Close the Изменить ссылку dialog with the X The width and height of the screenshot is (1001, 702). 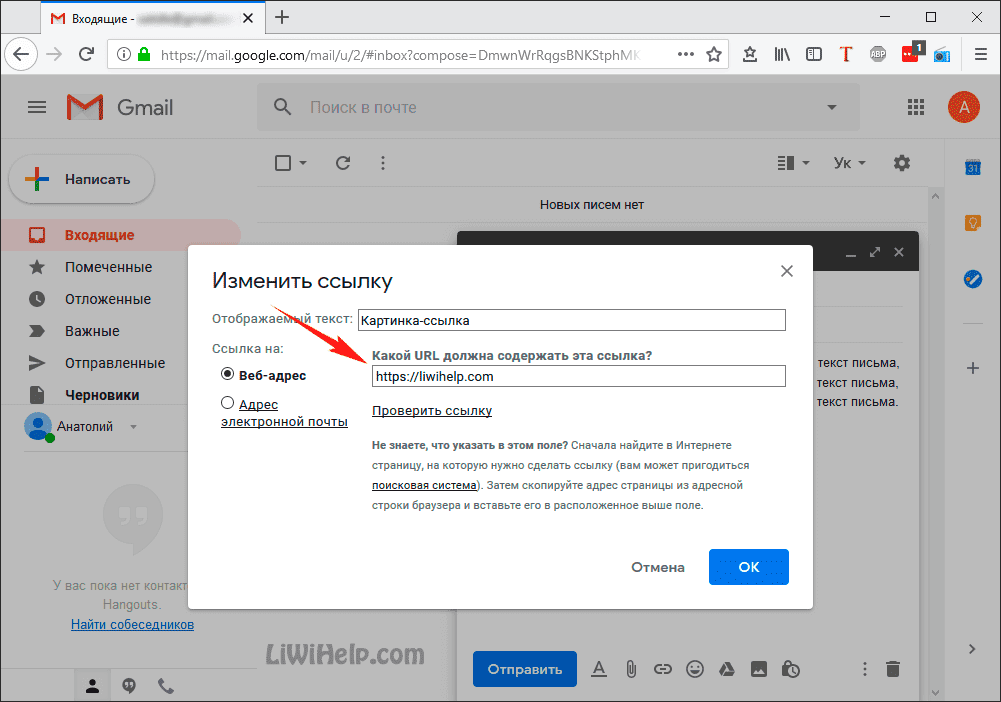point(786,271)
